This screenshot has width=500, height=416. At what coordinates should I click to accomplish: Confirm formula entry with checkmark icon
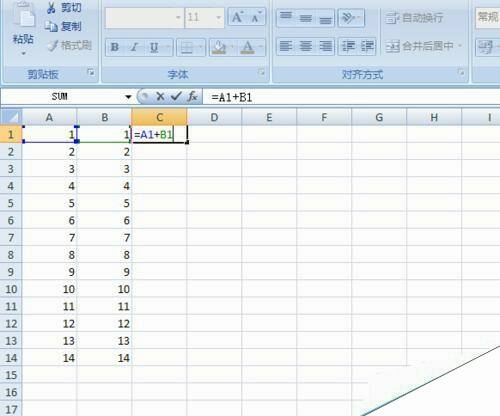176,97
